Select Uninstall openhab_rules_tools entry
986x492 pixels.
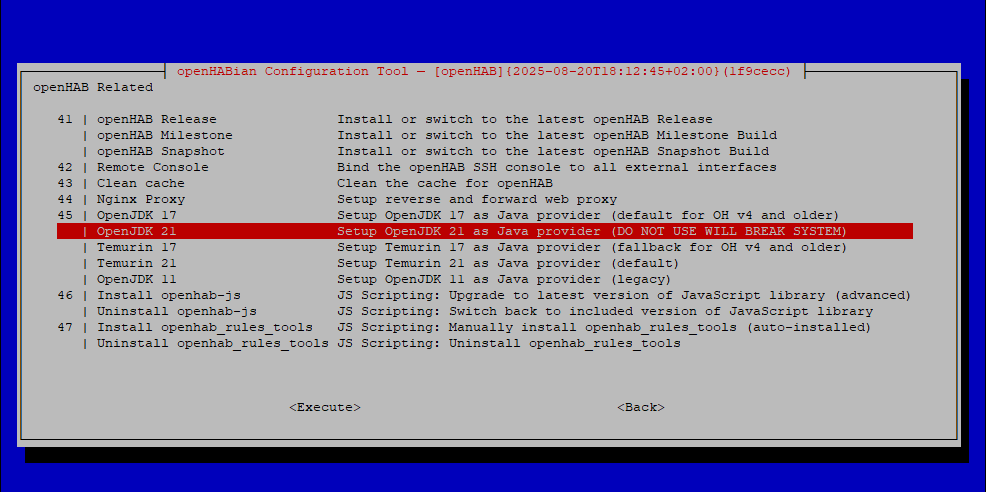click(484, 344)
